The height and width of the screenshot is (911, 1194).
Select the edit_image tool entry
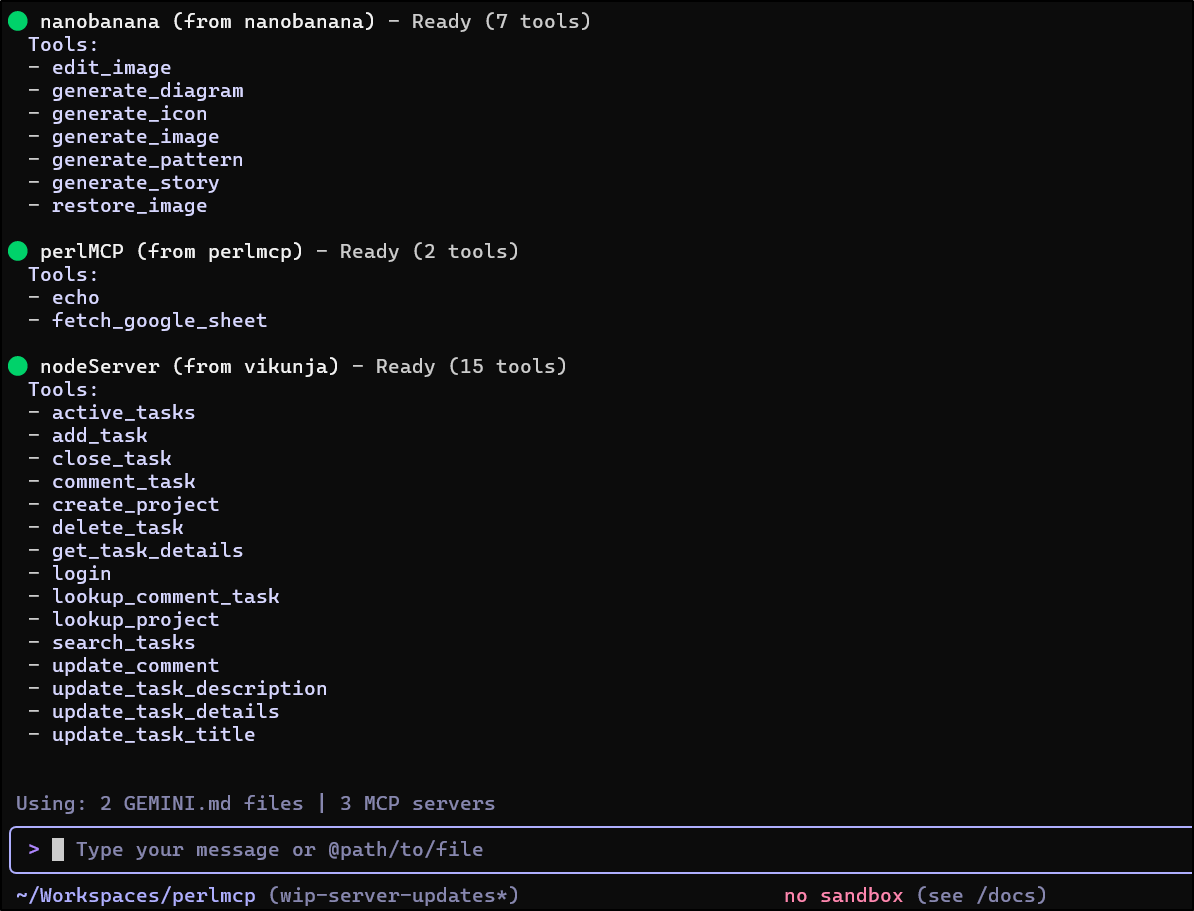[x=111, y=68]
